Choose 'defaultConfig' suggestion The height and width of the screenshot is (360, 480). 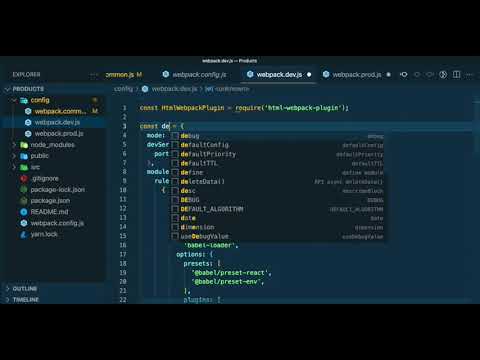[277, 145]
